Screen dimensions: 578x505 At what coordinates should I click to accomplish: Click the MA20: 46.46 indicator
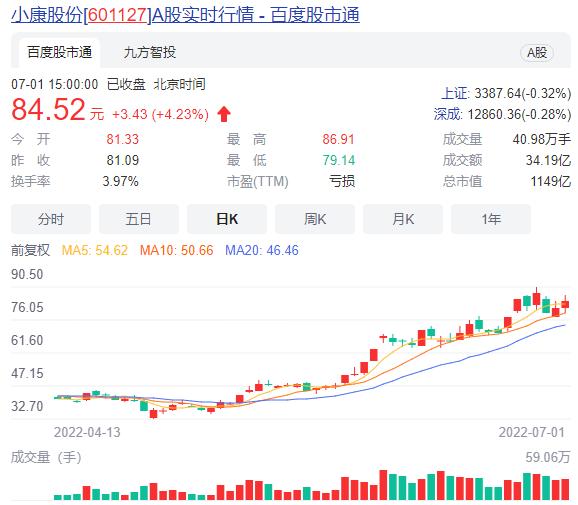(x=262, y=251)
